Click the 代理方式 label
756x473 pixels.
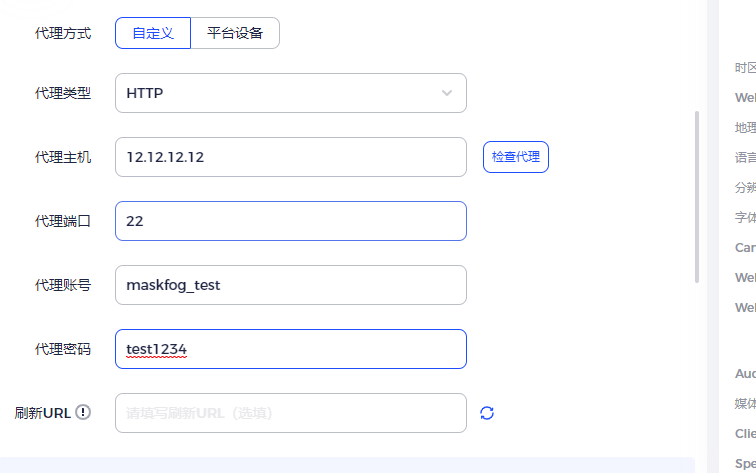[x=63, y=33]
